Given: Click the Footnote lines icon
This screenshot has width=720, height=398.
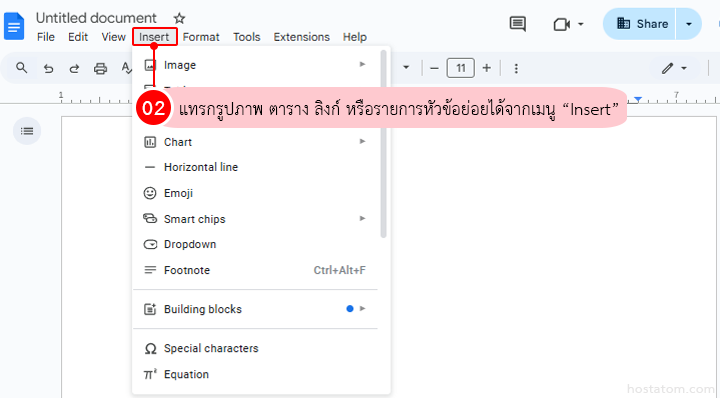Looking at the screenshot, I should pos(150,270).
